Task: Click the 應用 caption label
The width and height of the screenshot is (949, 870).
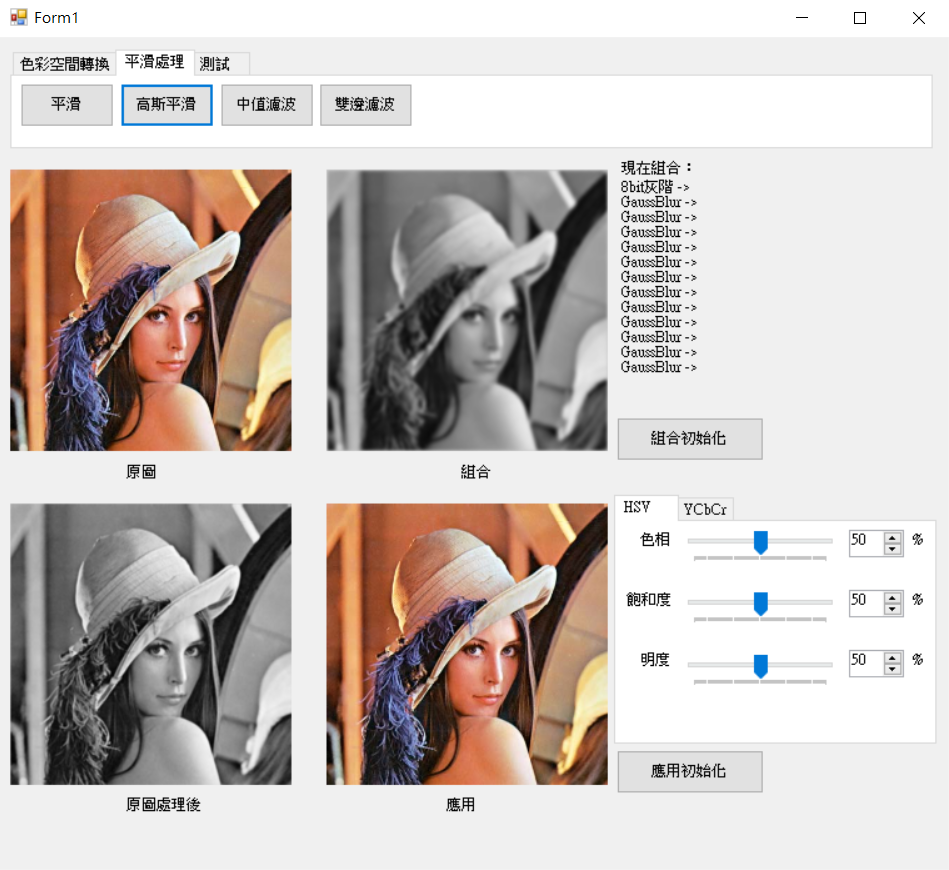Action: 461,805
